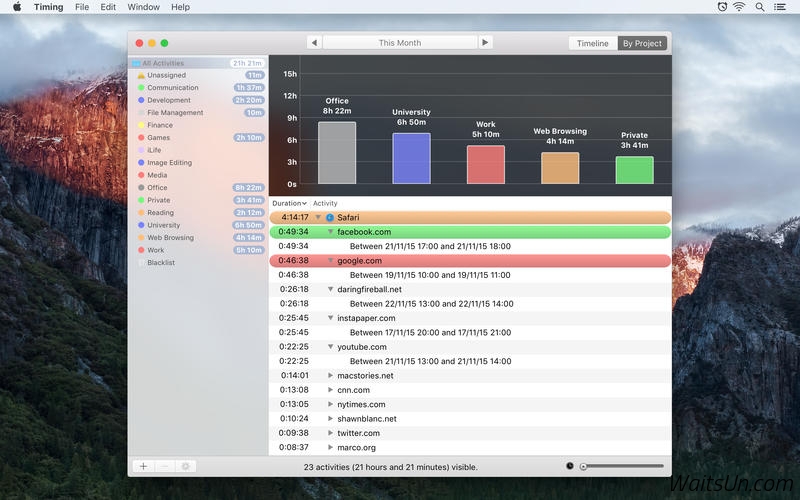The height and width of the screenshot is (500, 800).
Task: Click the Unassigned project icon in sidebar
Action: click(141, 76)
